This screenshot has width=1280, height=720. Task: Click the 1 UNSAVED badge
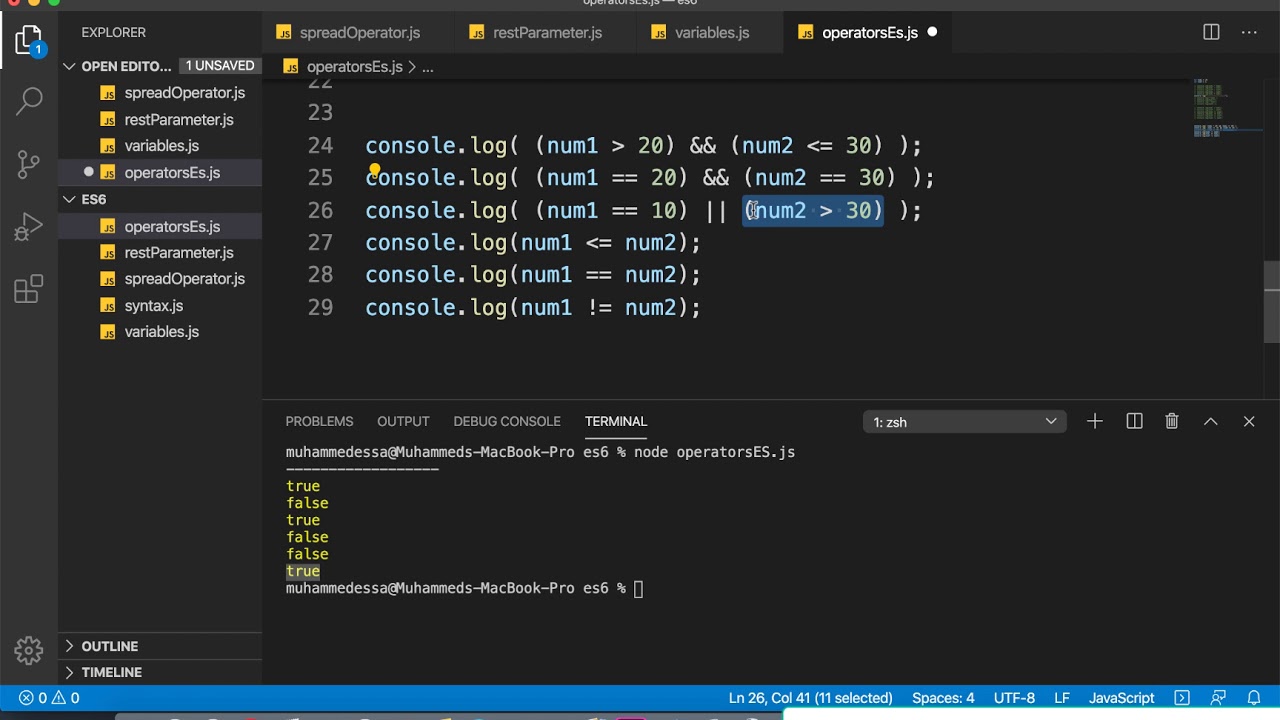coord(220,65)
